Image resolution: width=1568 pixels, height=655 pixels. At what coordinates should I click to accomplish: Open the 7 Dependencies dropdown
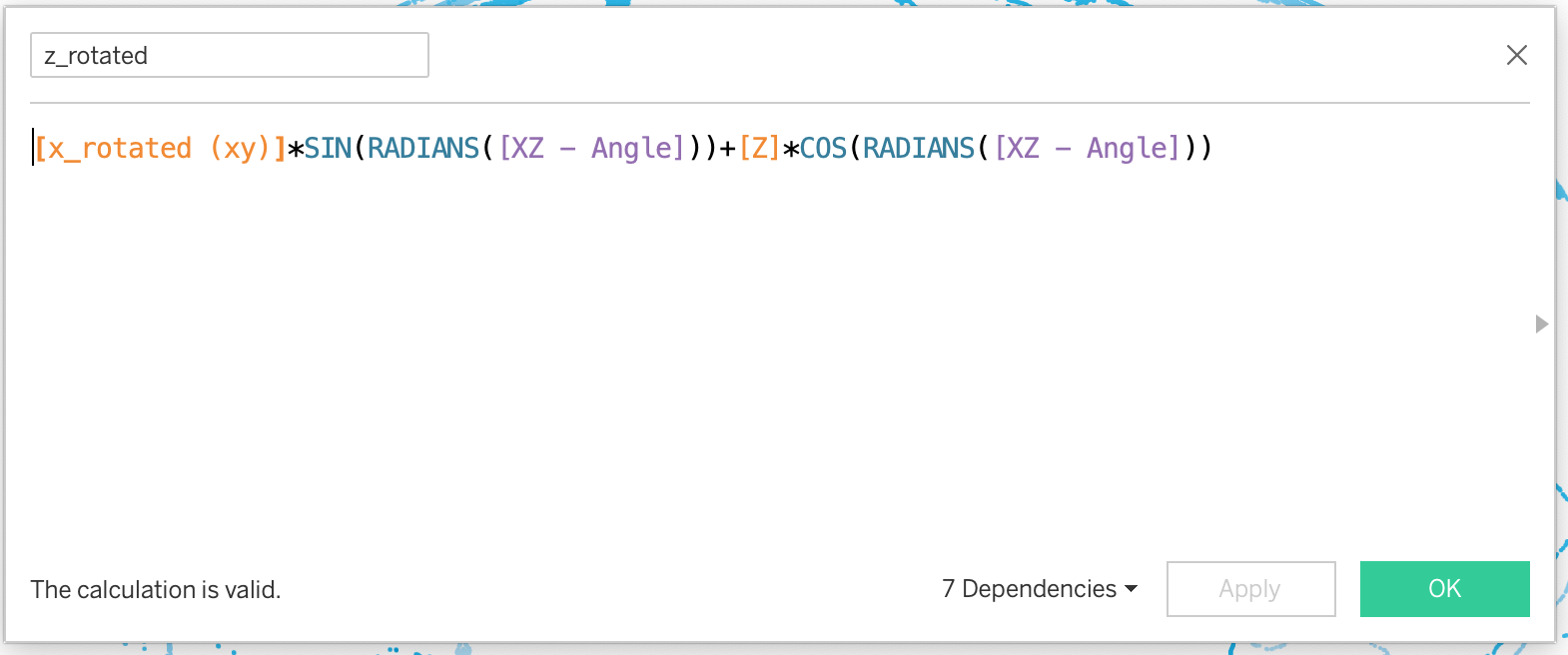tap(1040, 589)
